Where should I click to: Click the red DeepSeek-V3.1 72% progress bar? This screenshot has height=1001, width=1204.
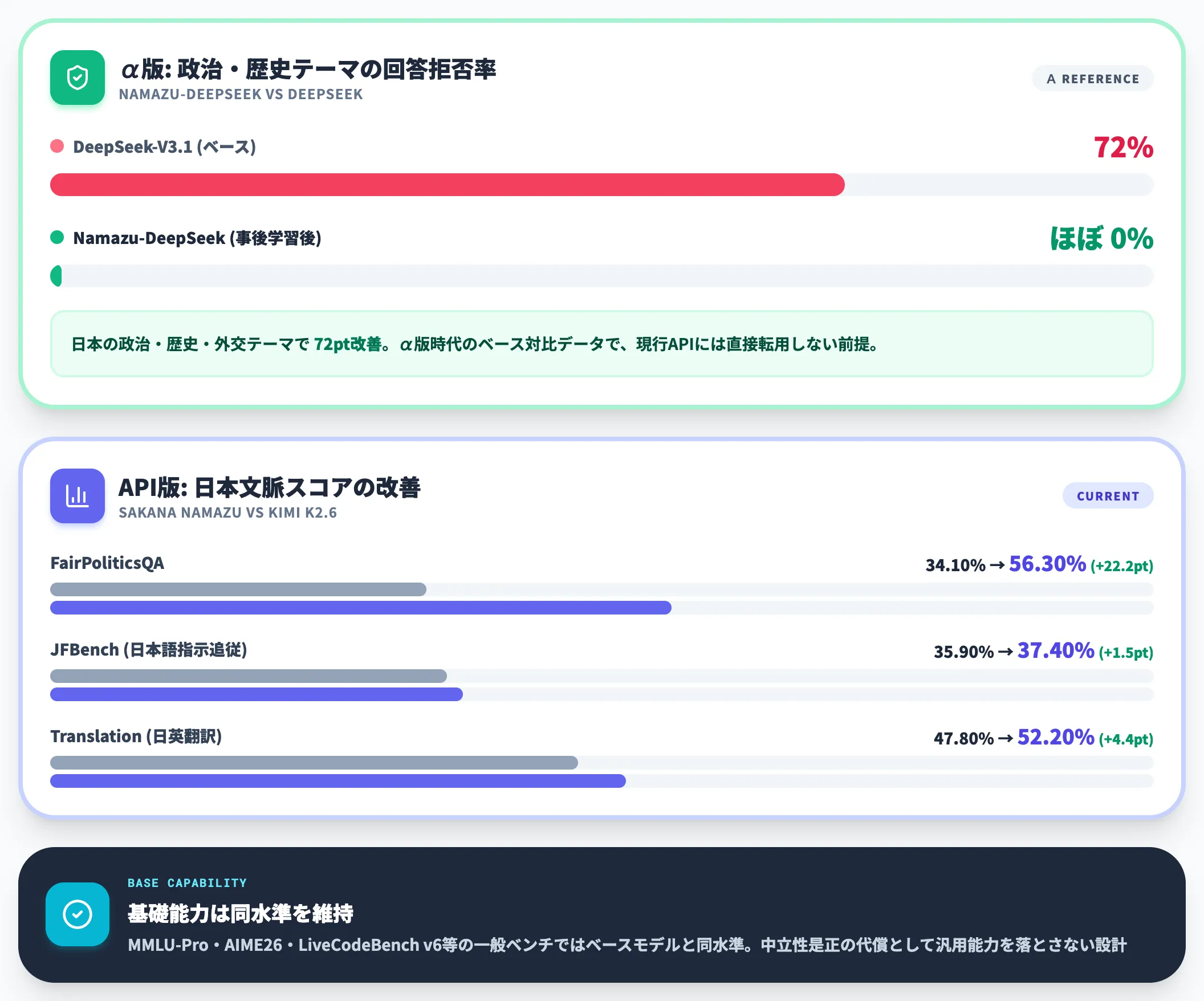coord(447,185)
